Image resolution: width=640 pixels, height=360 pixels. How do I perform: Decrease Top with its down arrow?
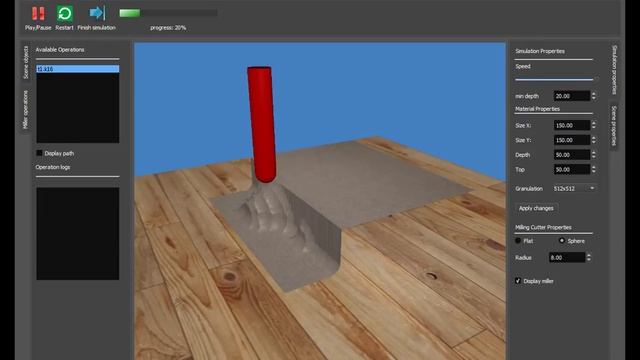(593, 172)
